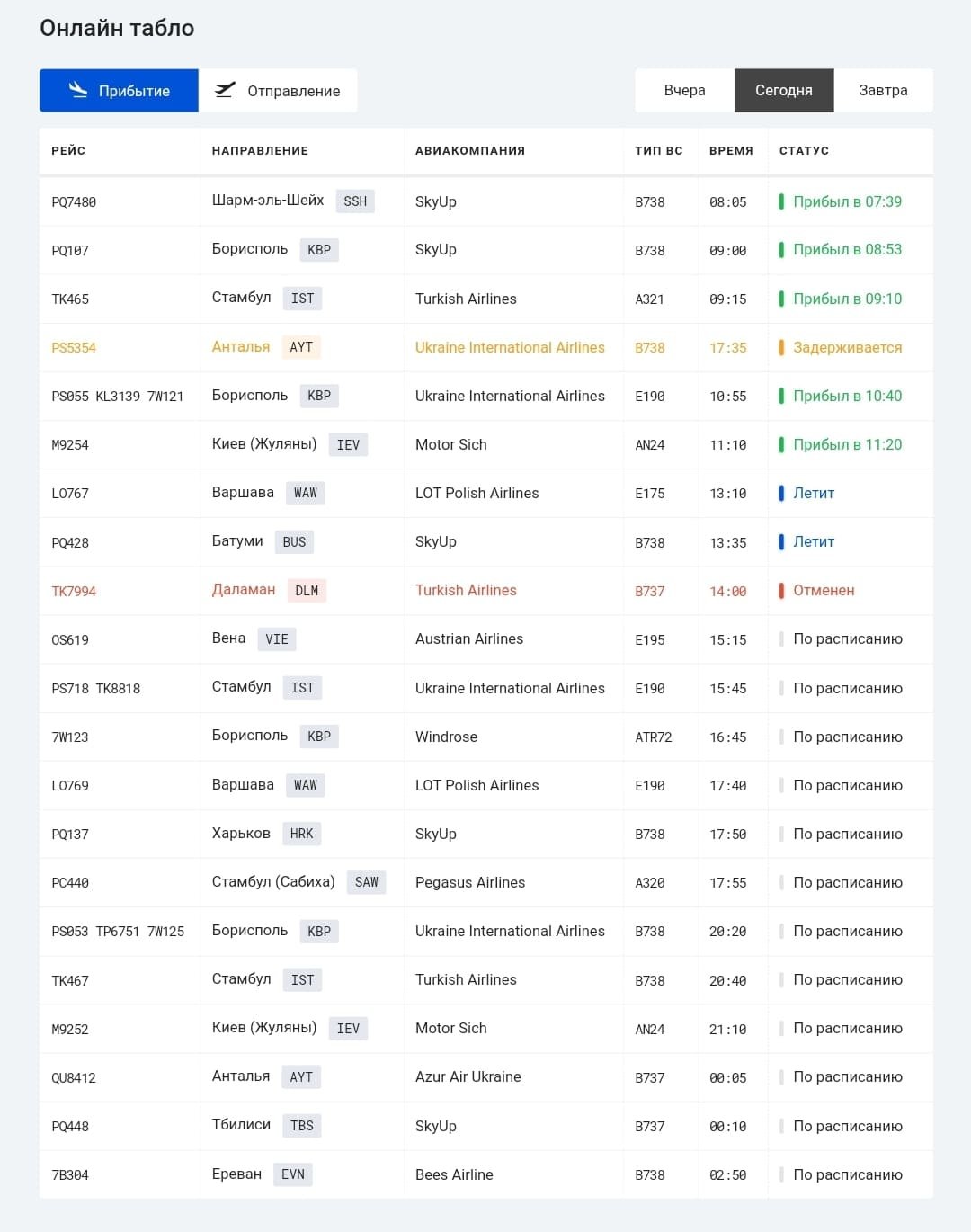Viewport: 971px width, 1232px height.
Task: Open the cancelled TK7994 flight
Action: pyautogui.click(x=486, y=591)
